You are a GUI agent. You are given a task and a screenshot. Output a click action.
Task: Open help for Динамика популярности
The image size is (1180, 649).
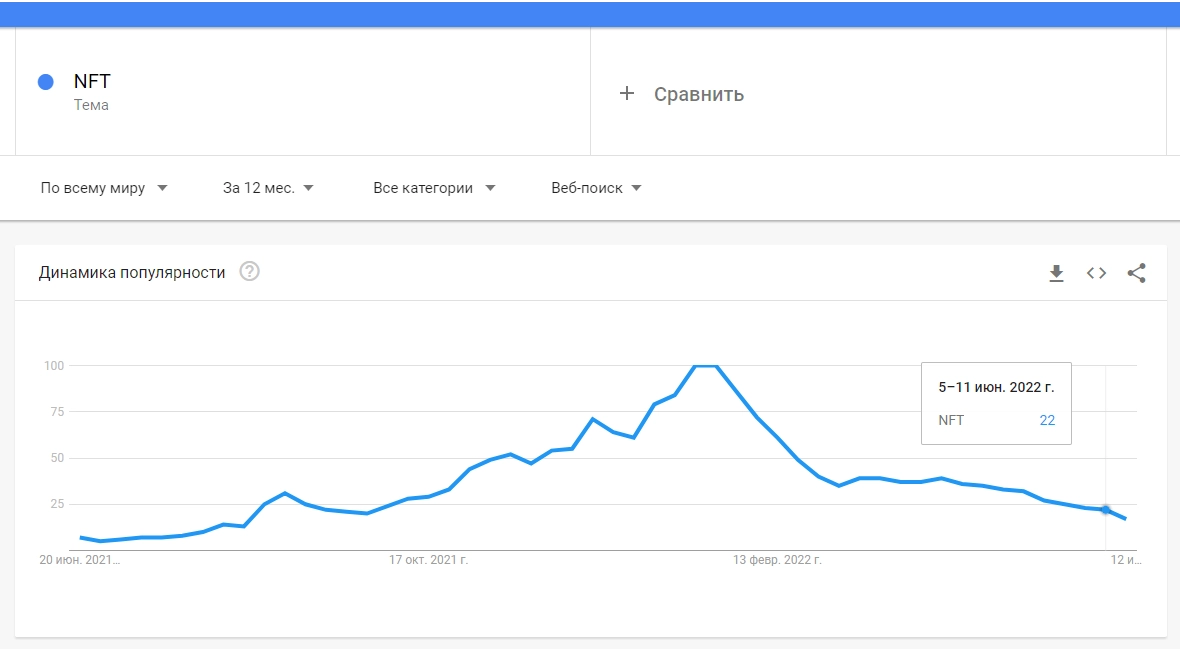click(x=249, y=272)
